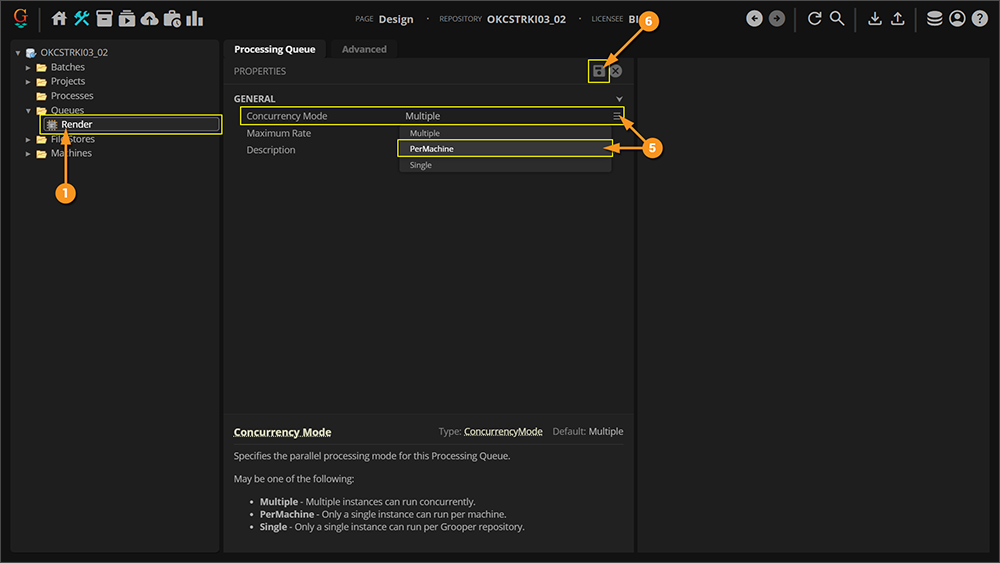Expand the Batches folder arrow
This screenshot has height=563, width=1000.
(29, 68)
